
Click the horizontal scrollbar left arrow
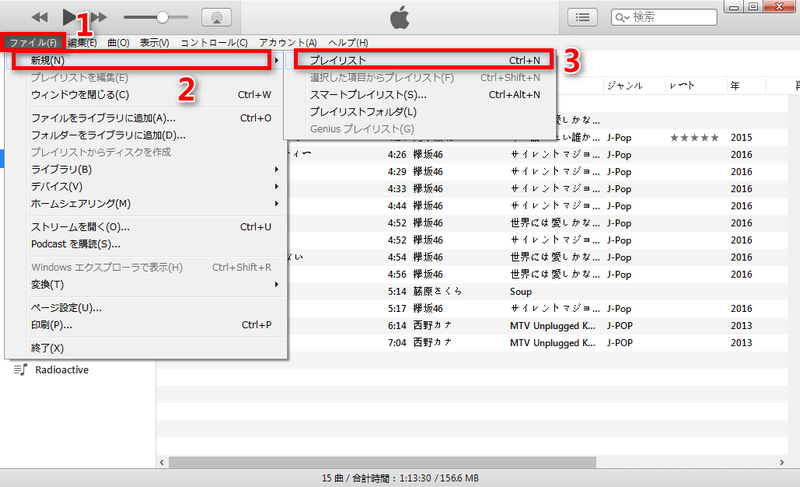tap(162, 463)
